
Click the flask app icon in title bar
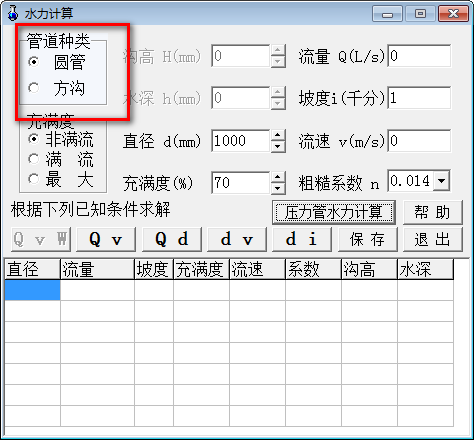click(13, 13)
